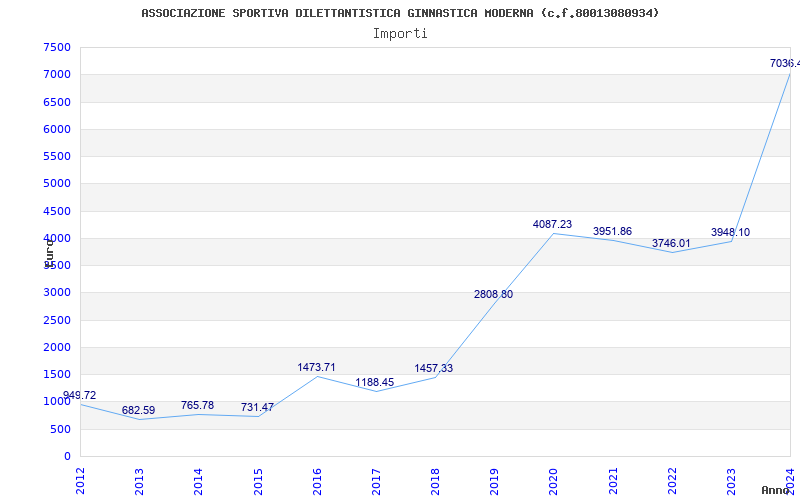Click the 2019 x-axis year label

coord(494,481)
